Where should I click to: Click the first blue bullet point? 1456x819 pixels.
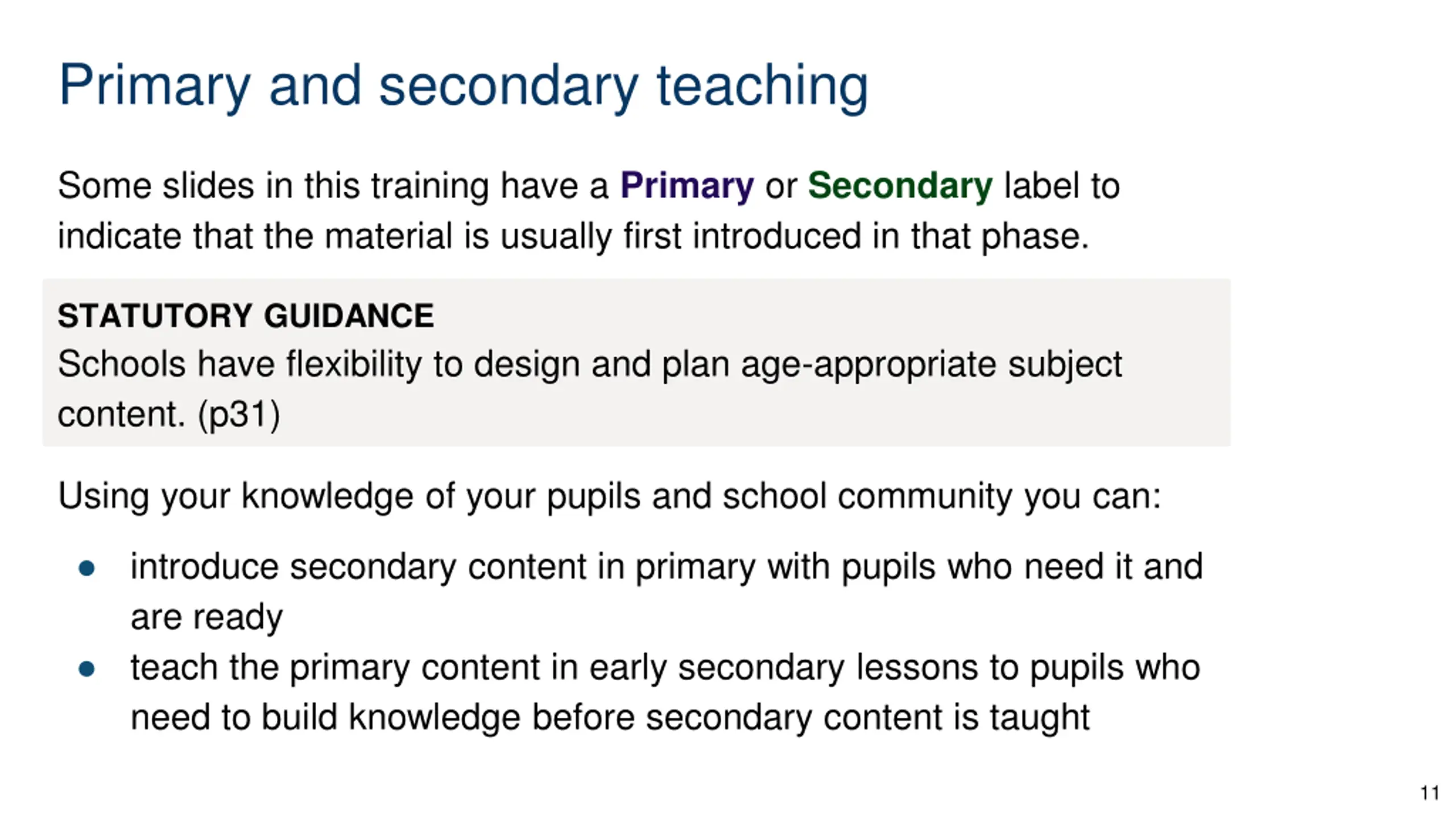(86, 568)
